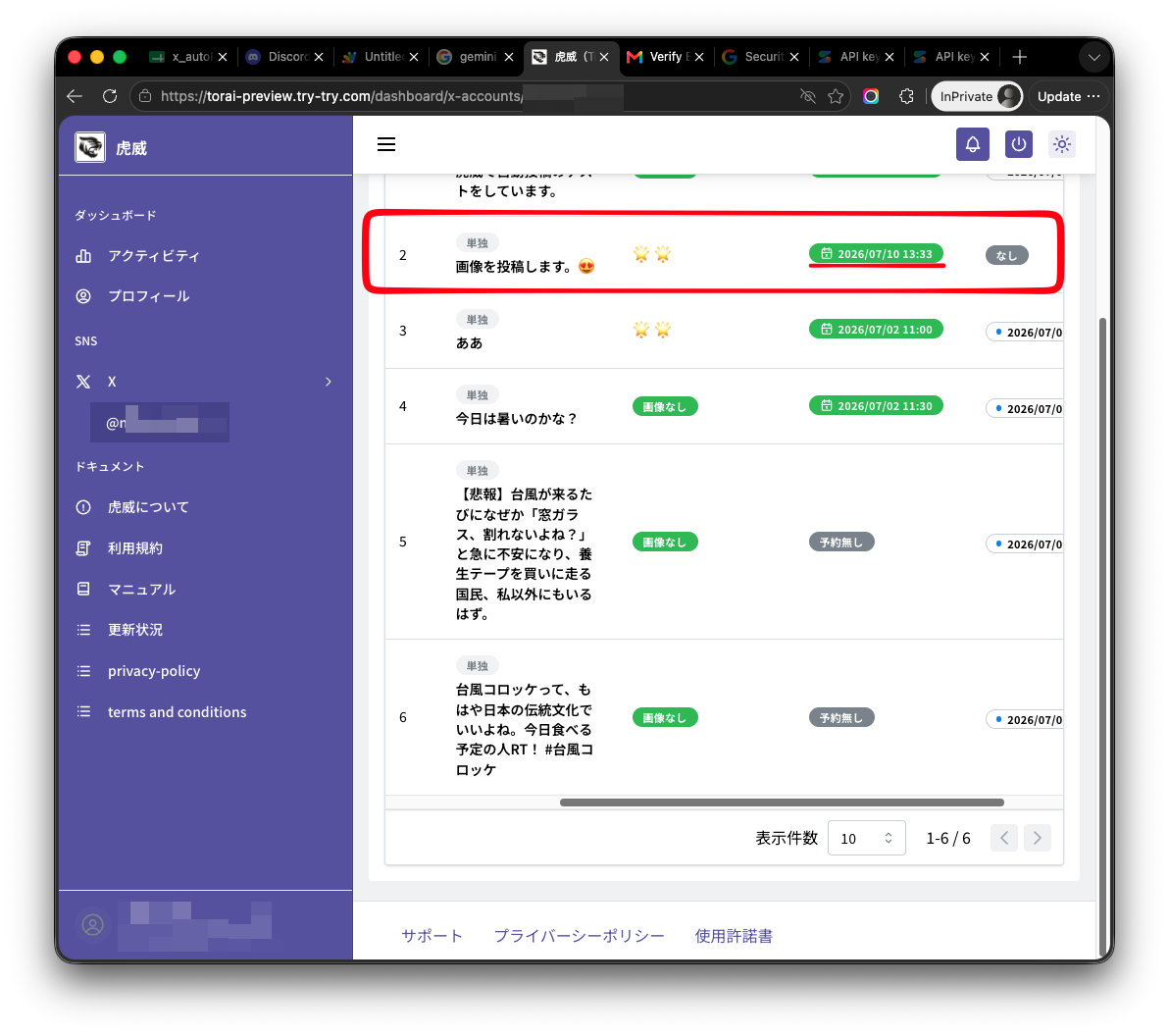Open 利用規約 in the sidebar
Screen dimensions: 1169x1036
pos(134,548)
